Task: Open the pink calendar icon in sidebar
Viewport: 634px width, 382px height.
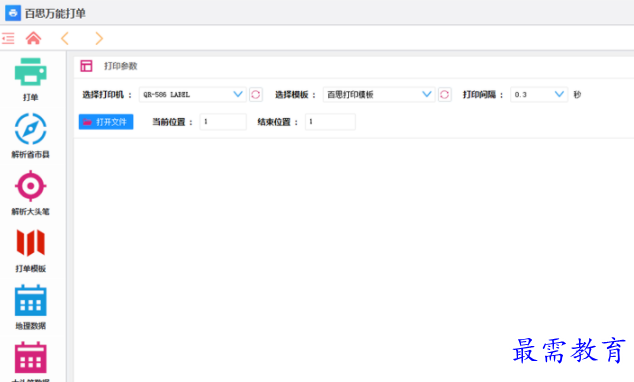Action: pyautogui.click(x=30, y=358)
